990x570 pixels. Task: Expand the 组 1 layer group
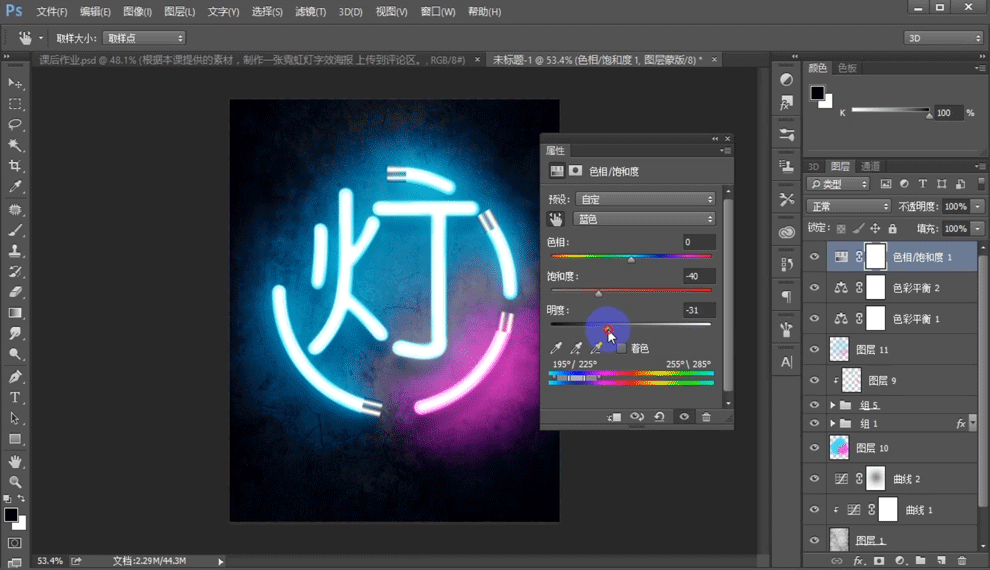833,424
